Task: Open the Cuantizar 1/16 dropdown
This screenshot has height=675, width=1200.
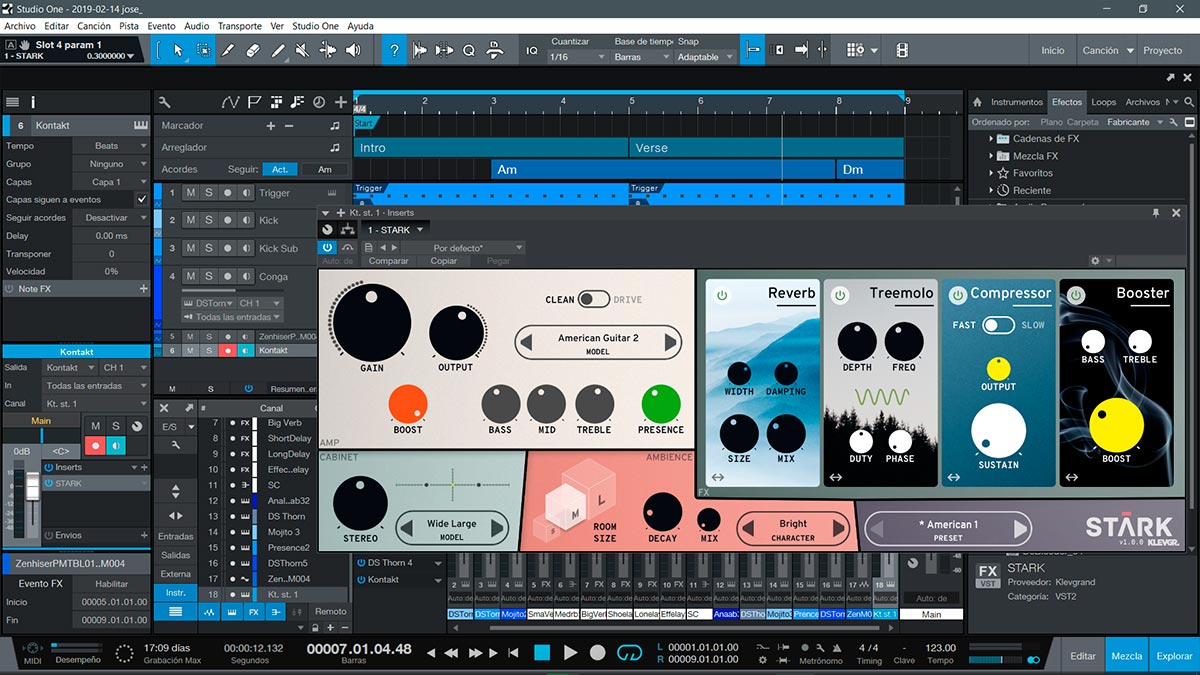Action: [x=578, y=57]
